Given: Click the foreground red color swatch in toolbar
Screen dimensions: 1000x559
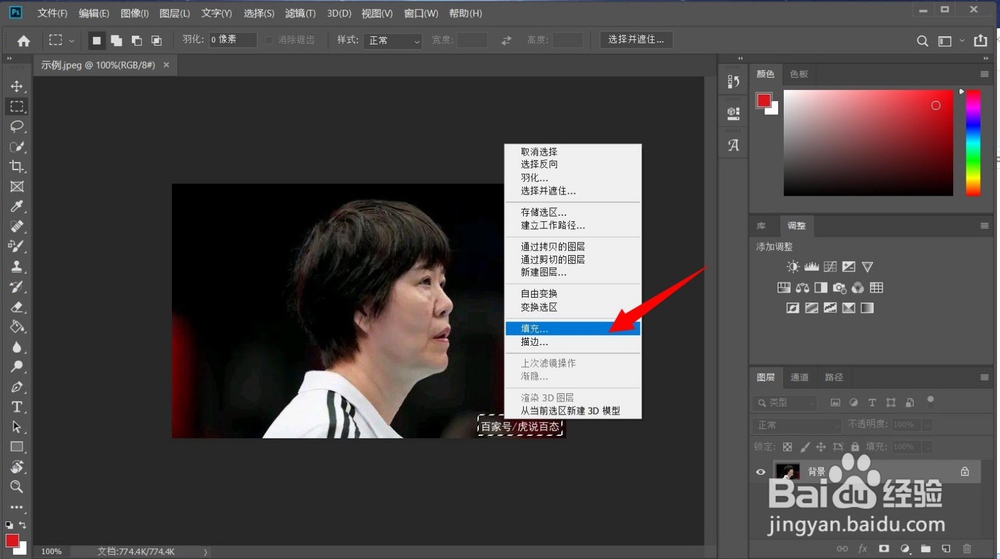Looking at the screenshot, I should pyautogui.click(x=11, y=541).
